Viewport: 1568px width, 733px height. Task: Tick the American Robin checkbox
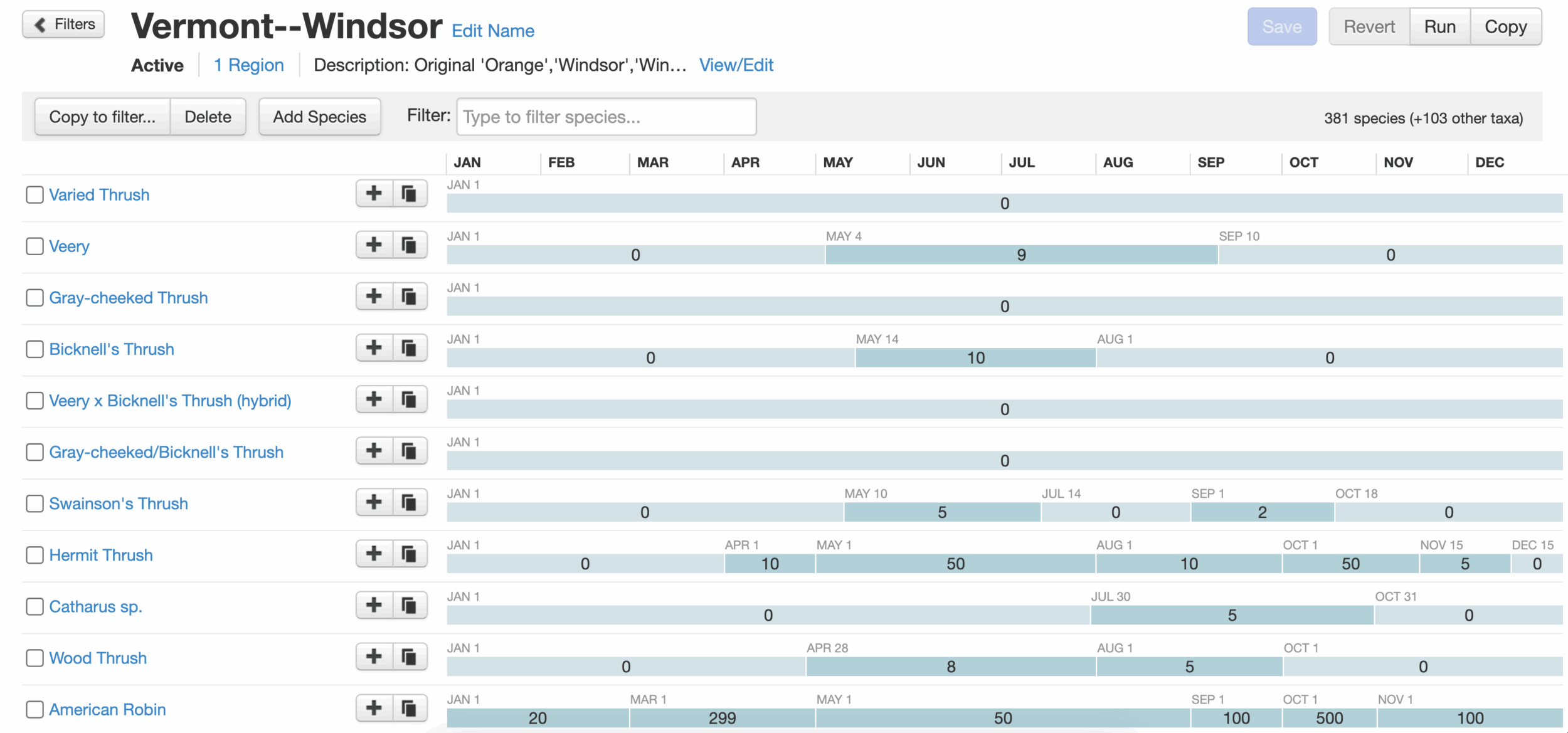34,709
